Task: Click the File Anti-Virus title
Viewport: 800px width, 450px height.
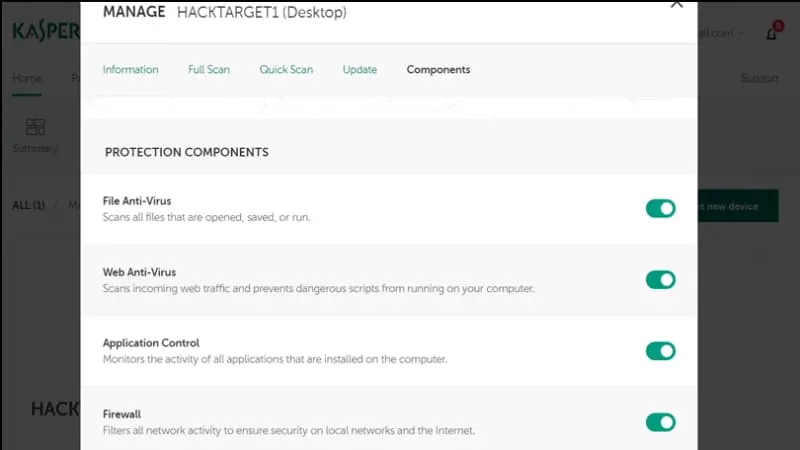Action: point(137,201)
